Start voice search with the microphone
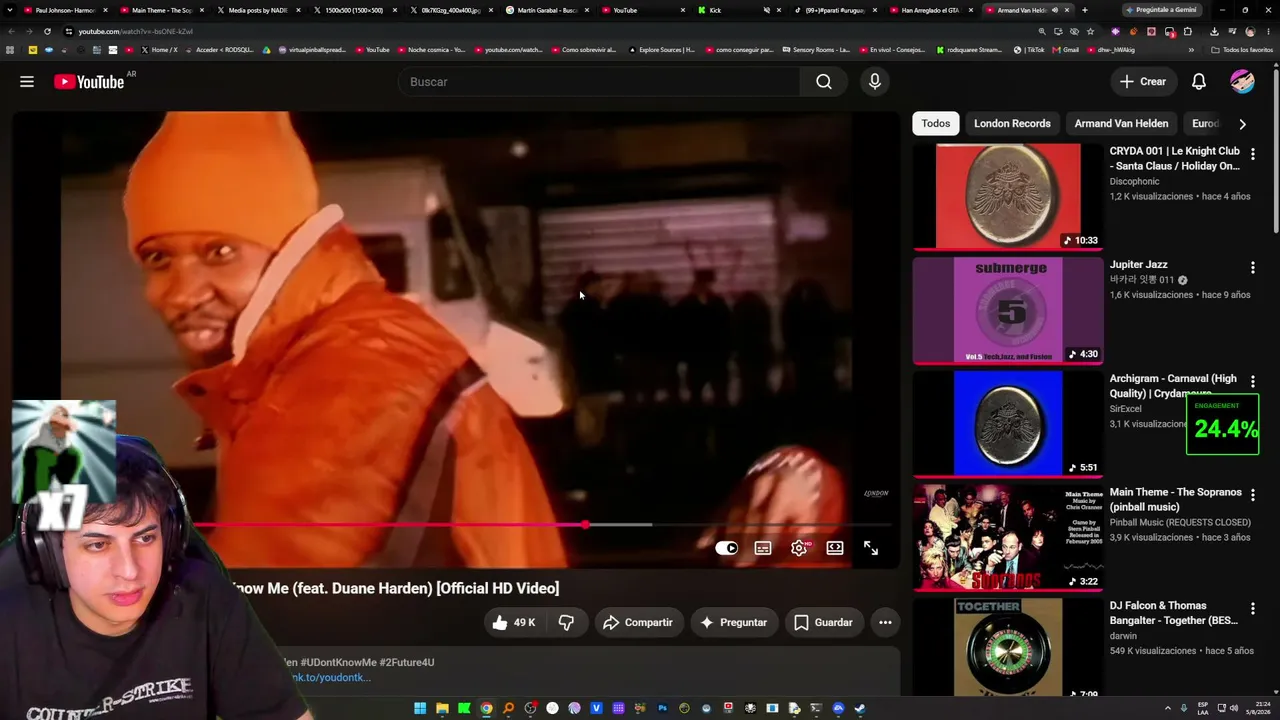The image size is (1280, 720). point(875,82)
